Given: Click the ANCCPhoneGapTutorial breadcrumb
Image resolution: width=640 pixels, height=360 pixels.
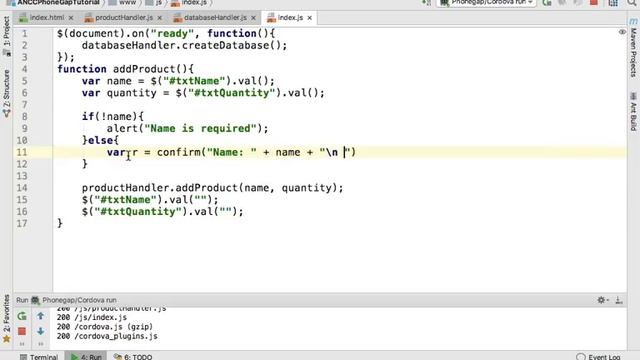Looking at the screenshot, I should (x=54, y=2).
